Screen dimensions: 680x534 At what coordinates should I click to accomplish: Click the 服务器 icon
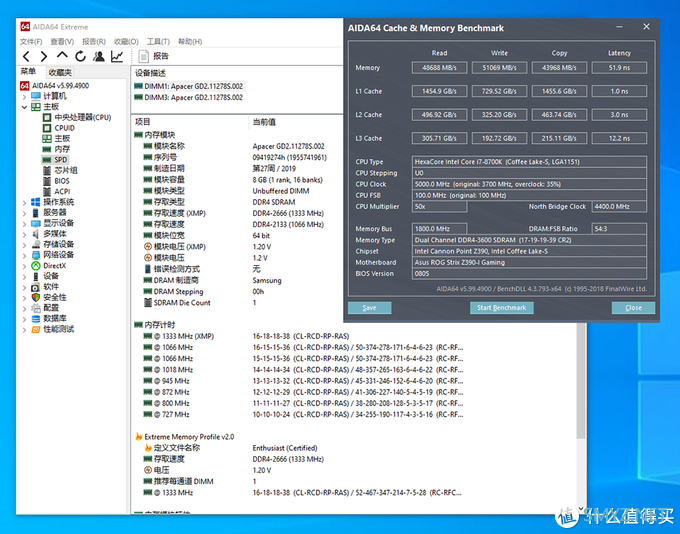pyautogui.click(x=36, y=213)
